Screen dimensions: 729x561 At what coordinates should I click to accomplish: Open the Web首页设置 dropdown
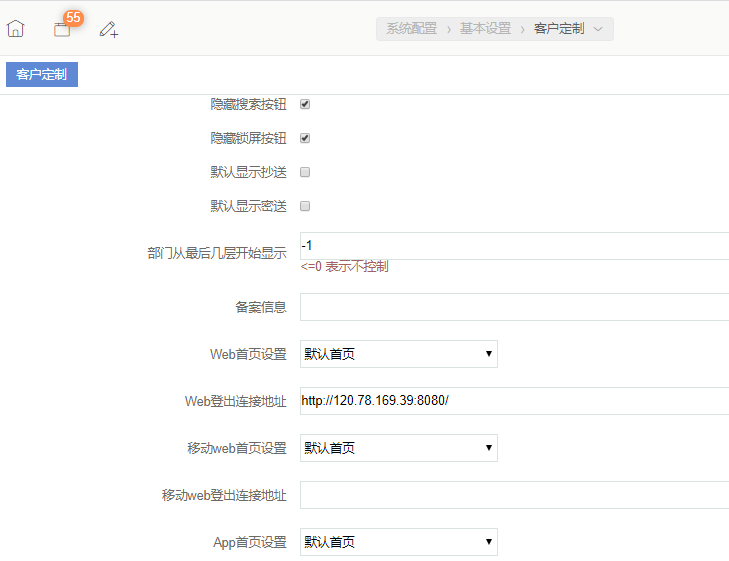[x=398, y=354]
